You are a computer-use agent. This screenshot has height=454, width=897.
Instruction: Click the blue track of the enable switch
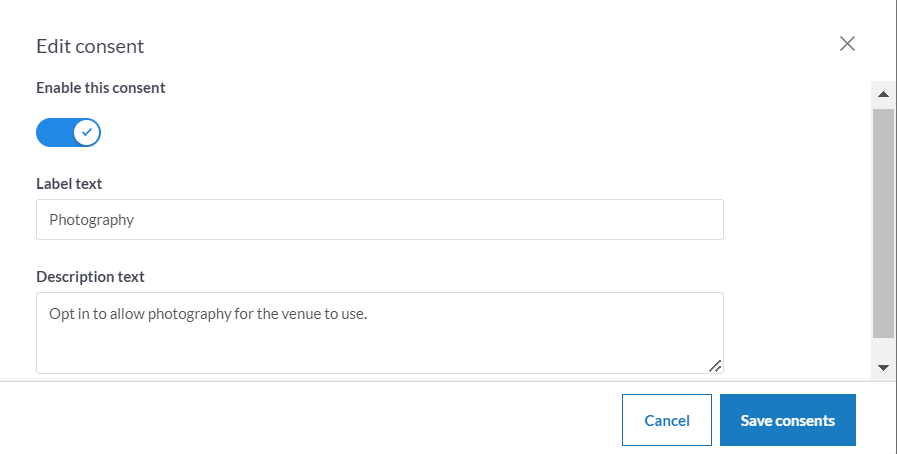pos(53,132)
